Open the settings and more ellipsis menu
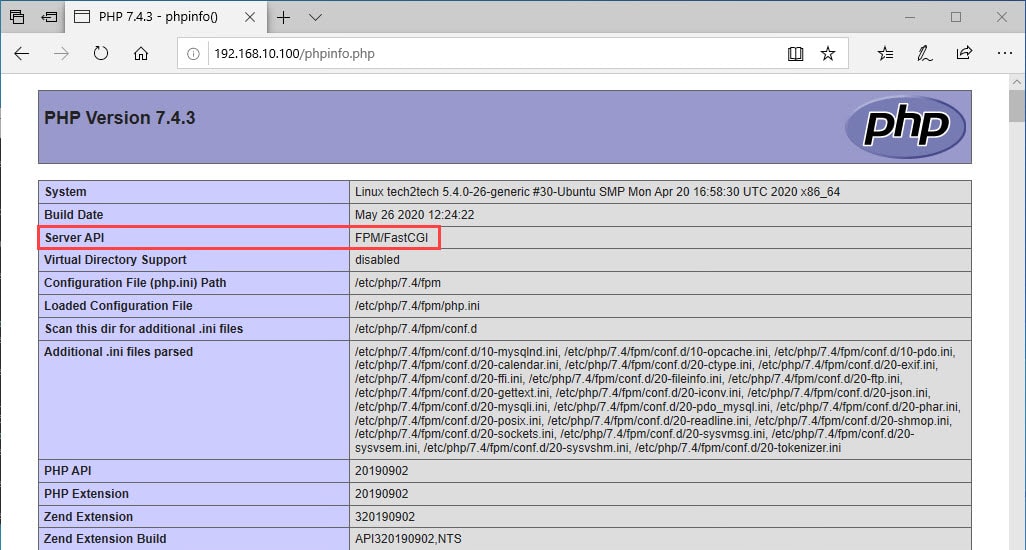The image size is (1026, 550). coord(1004,54)
